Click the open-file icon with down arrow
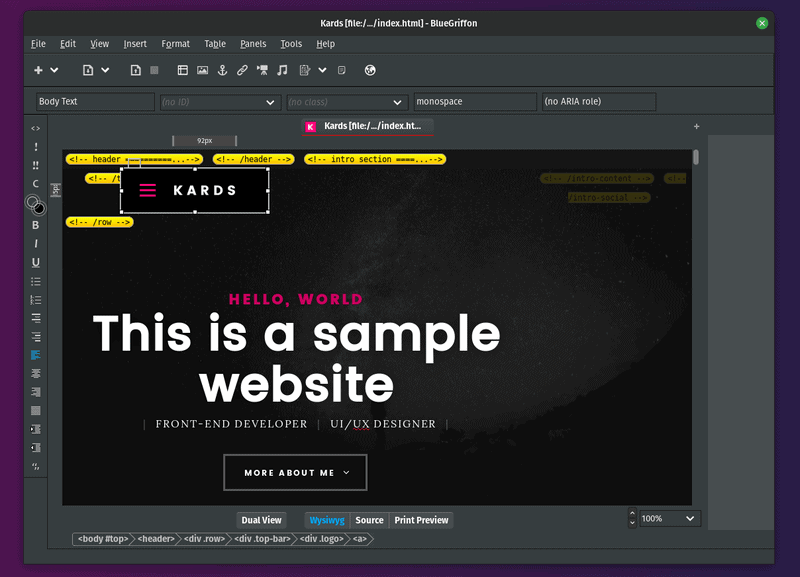The image size is (800, 577). 88,70
